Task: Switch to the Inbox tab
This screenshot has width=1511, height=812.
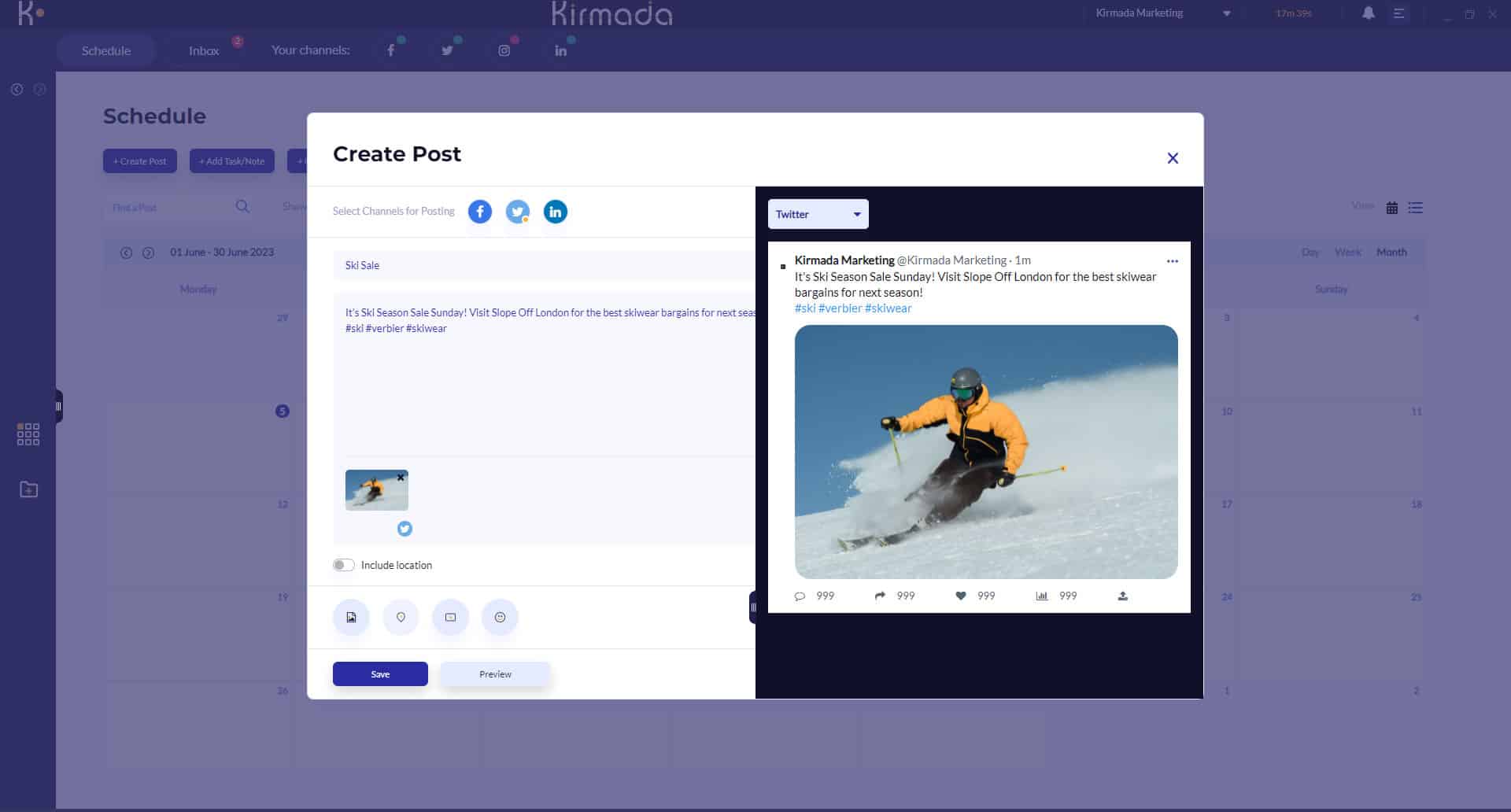Action: click(204, 50)
